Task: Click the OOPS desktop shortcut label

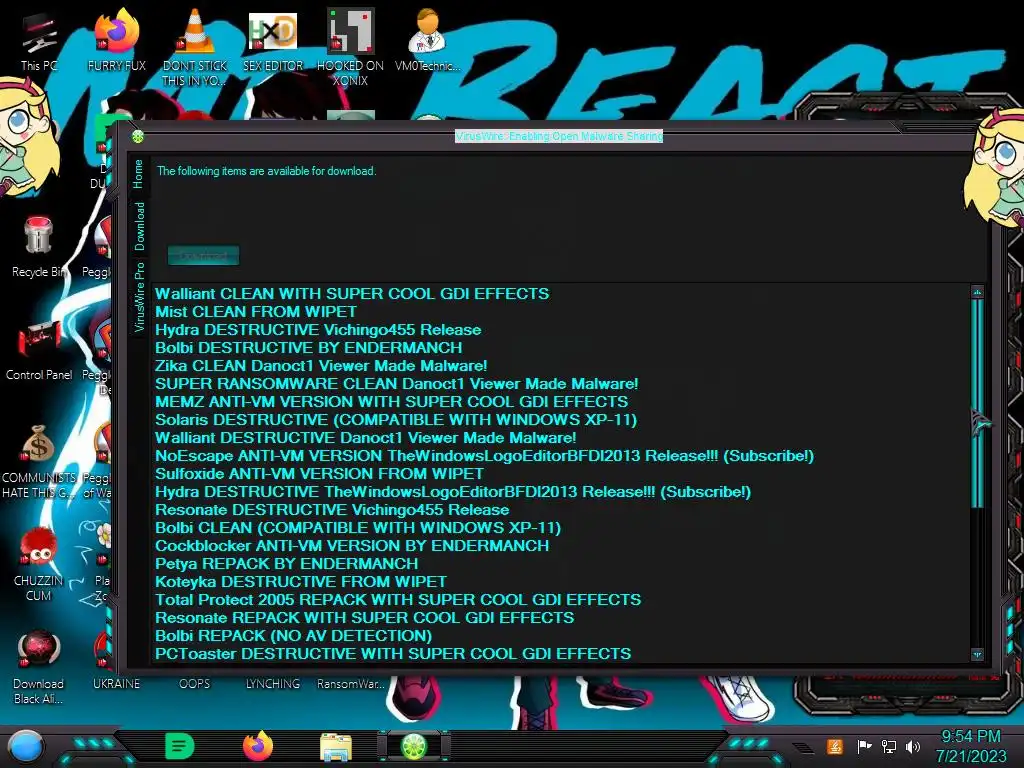Action: click(195, 684)
